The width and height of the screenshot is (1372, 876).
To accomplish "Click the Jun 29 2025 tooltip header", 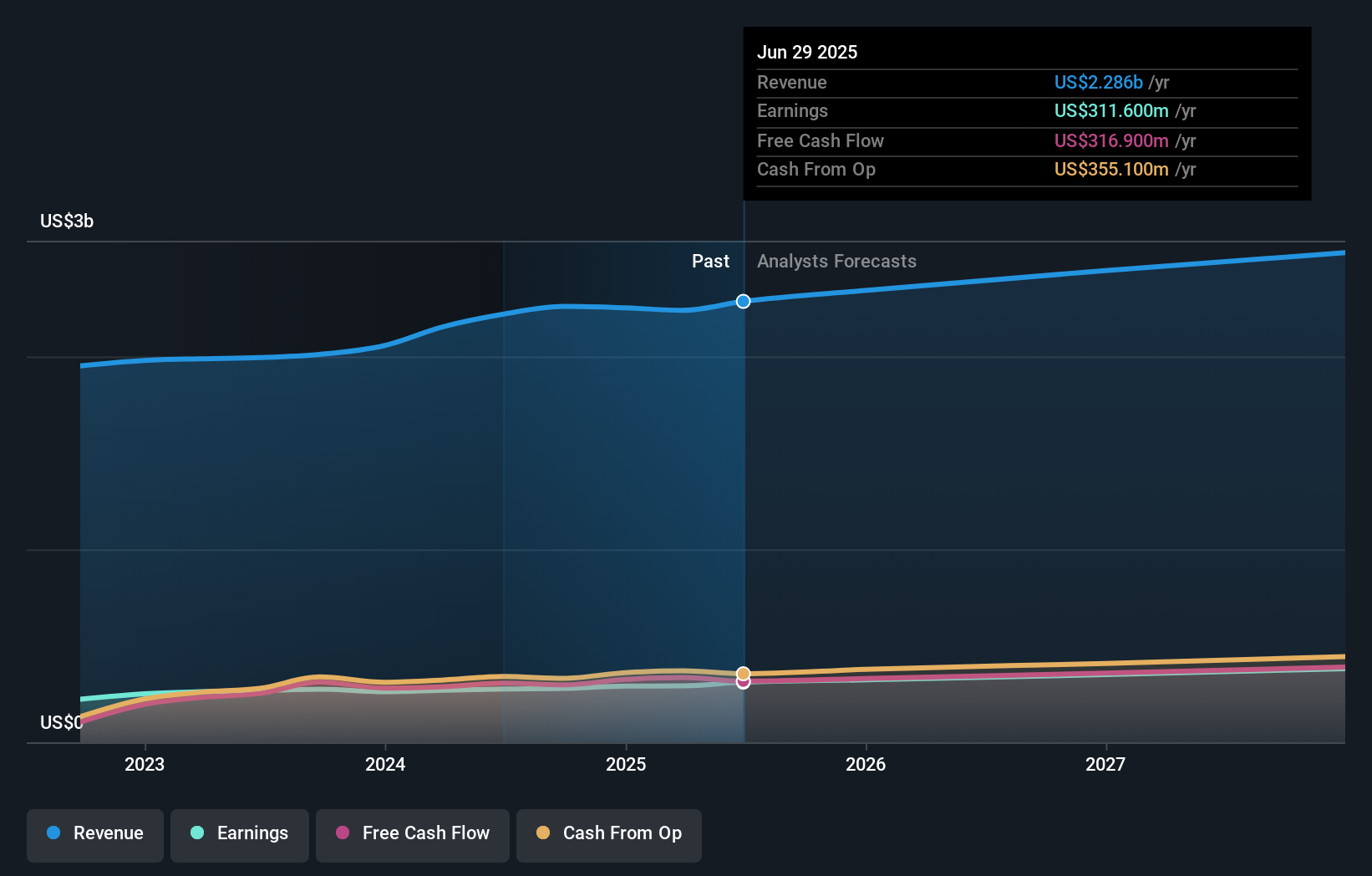I will coord(807,52).
